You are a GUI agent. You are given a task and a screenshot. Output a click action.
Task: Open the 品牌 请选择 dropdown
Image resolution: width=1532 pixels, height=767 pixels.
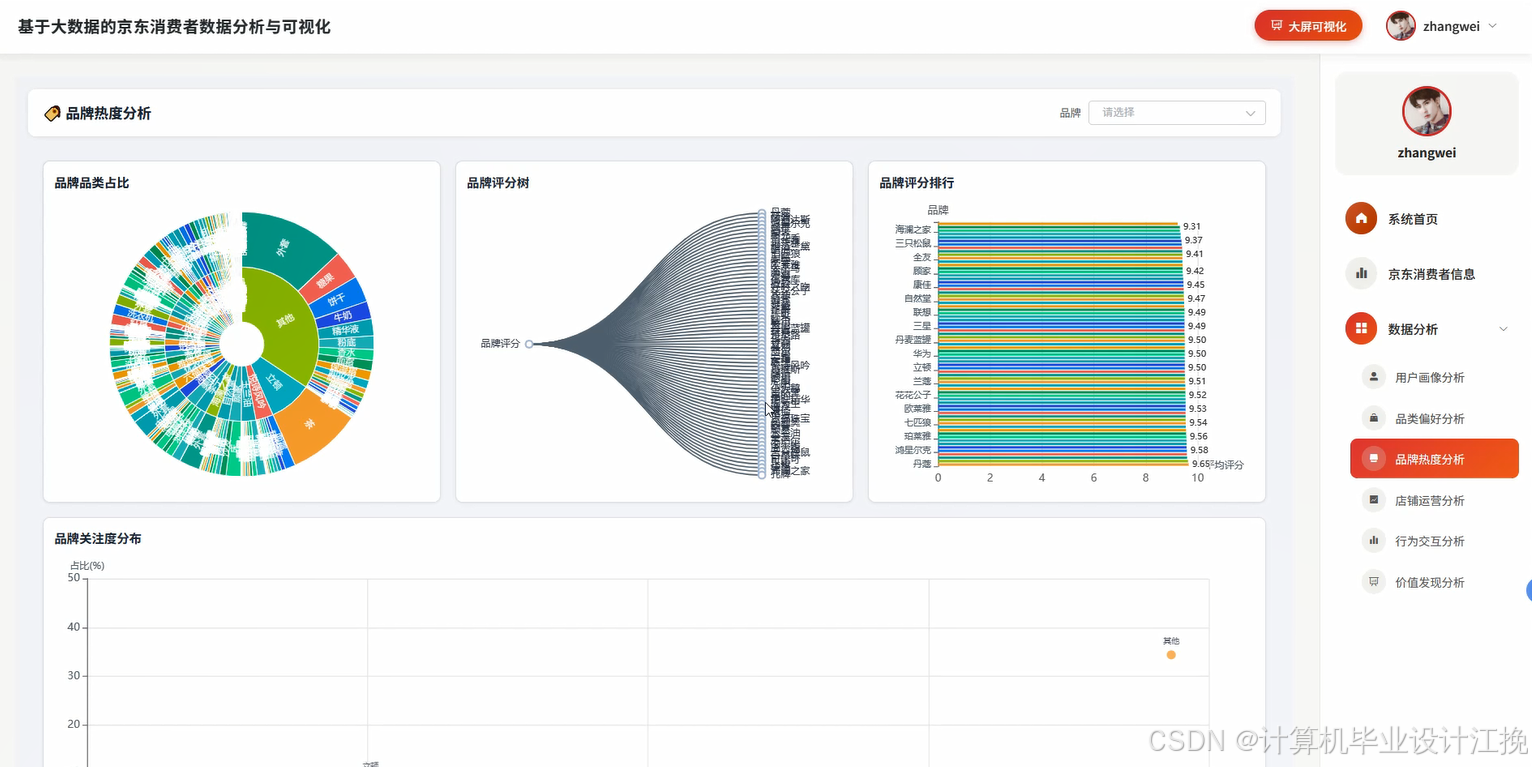[1177, 113]
